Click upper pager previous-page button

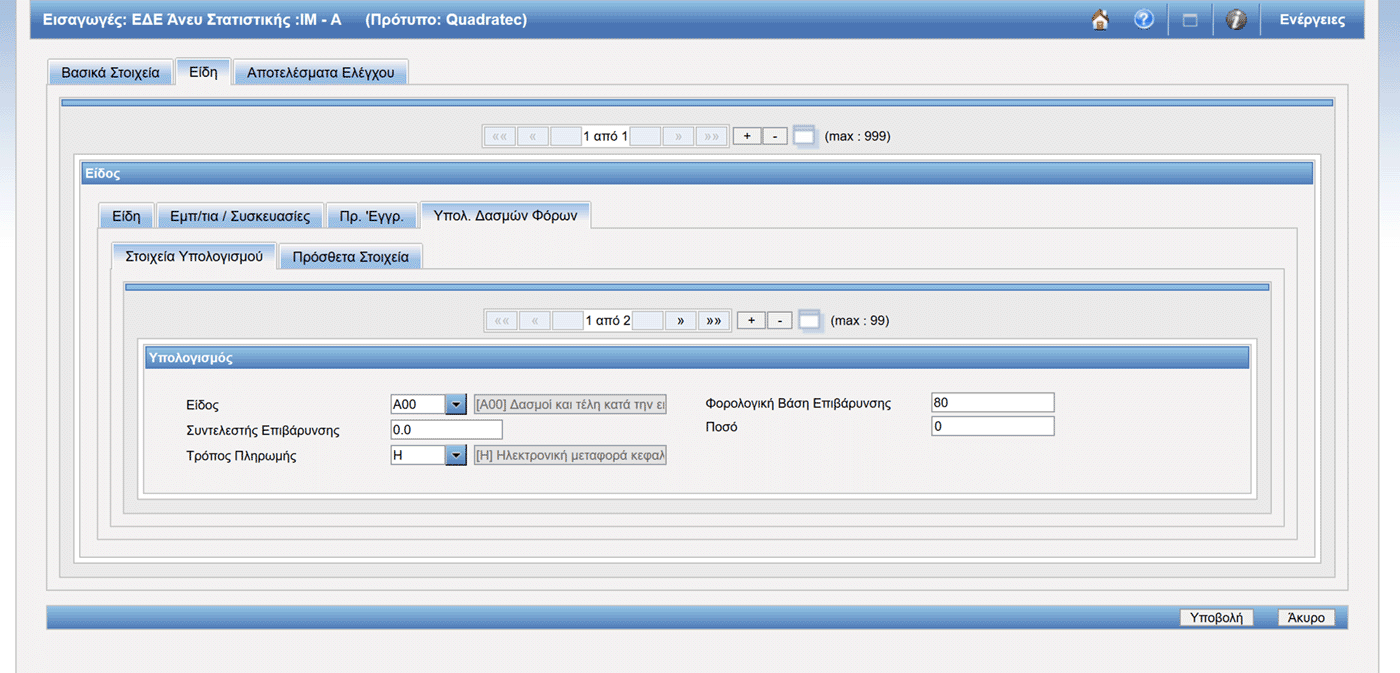533,136
